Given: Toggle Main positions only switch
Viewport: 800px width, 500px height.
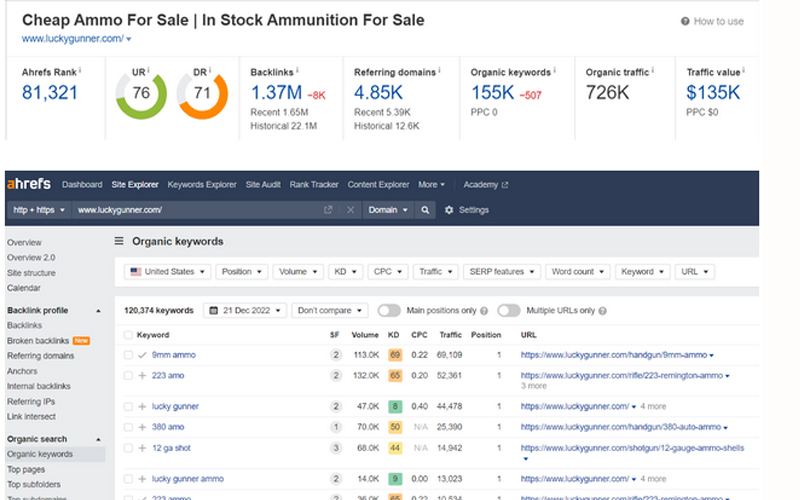Looking at the screenshot, I should click(x=389, y=311).
